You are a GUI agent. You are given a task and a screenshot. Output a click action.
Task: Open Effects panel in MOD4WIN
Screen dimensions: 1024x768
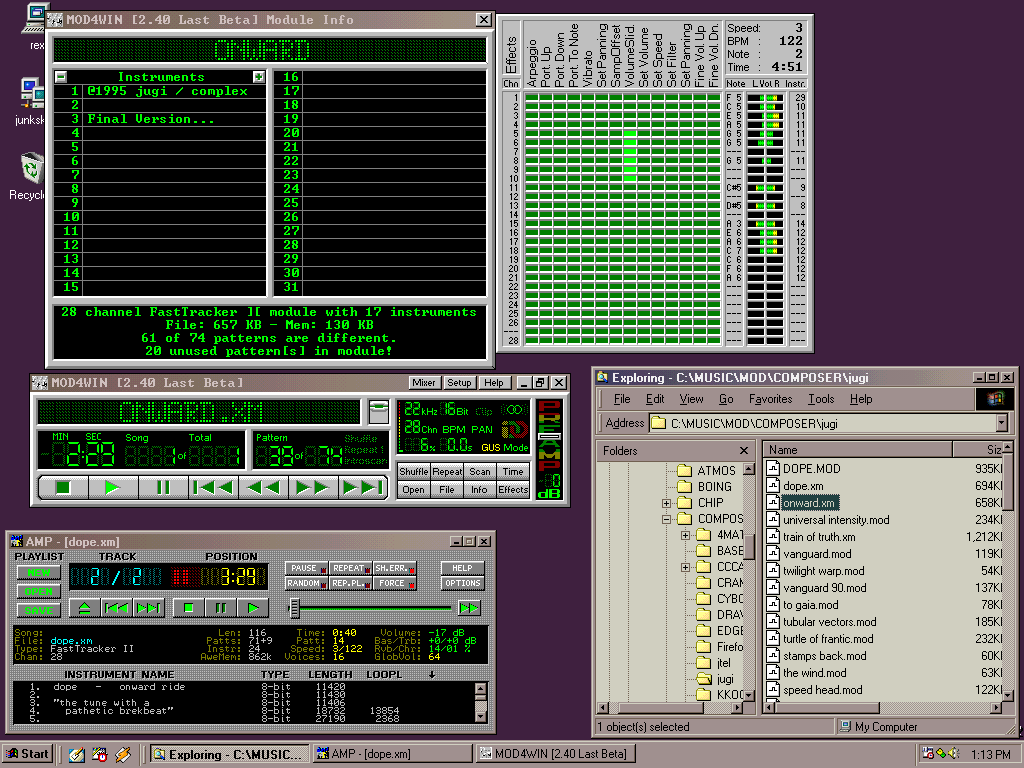(513, 490)
